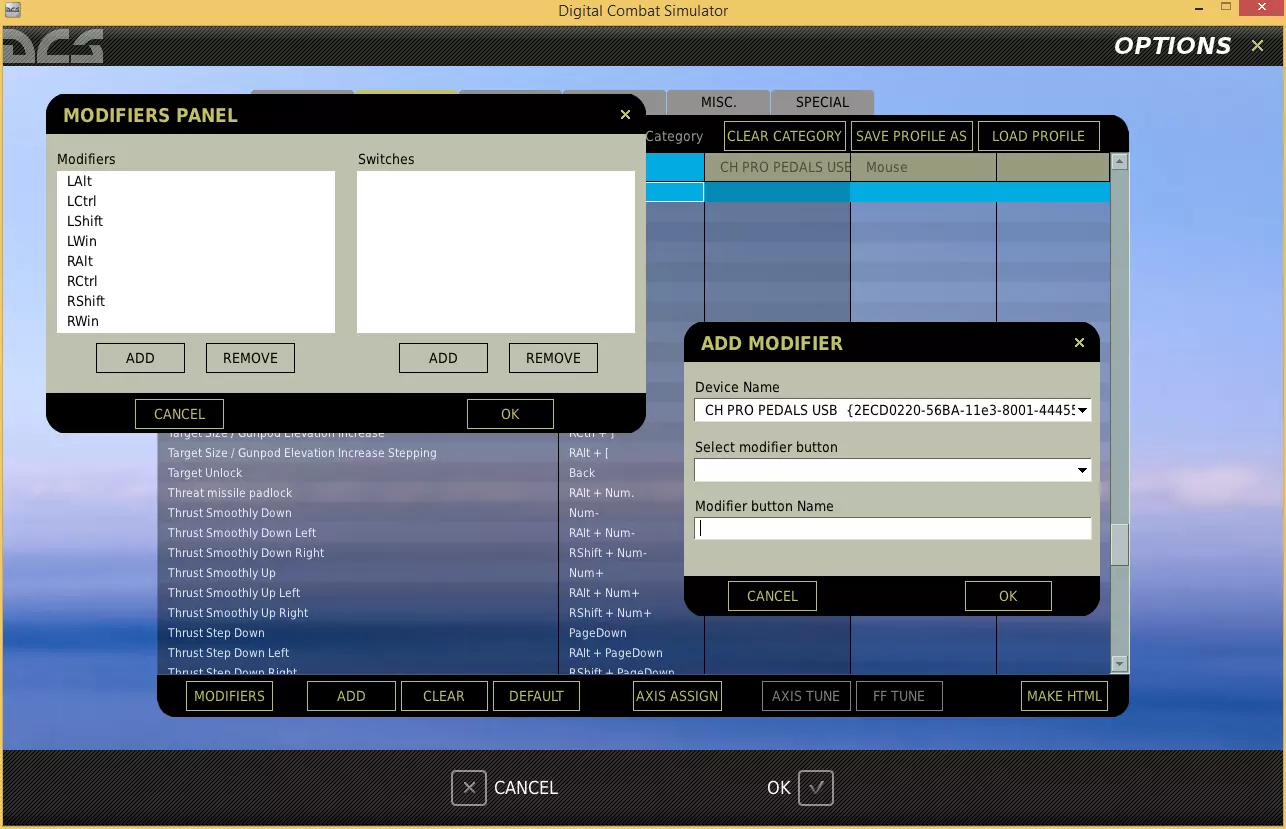This screenshot has width=1286, height=829.
Task: Click the Modifier button Name text field
Action: (x=893, y=529)
